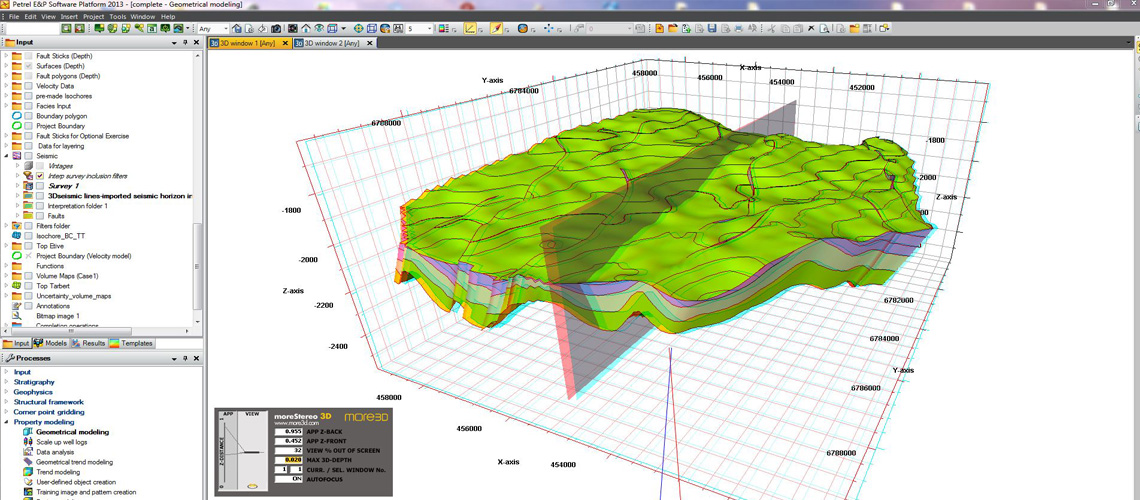Open the Project menu
1140x500 pixels.
(93, 16)
